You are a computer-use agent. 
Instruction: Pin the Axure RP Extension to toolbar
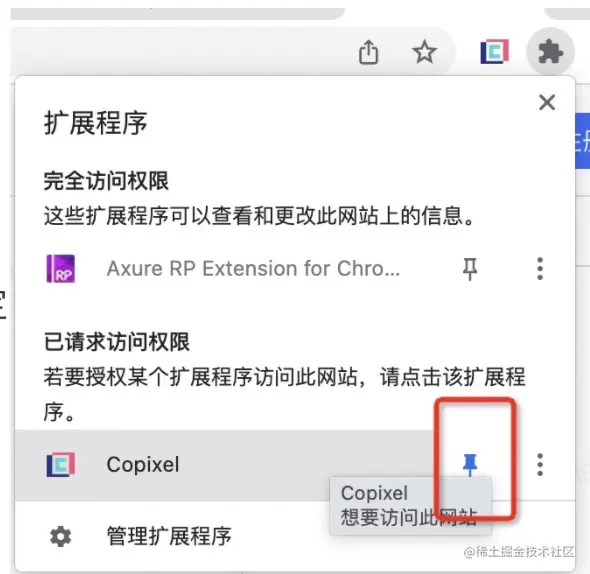470,269
